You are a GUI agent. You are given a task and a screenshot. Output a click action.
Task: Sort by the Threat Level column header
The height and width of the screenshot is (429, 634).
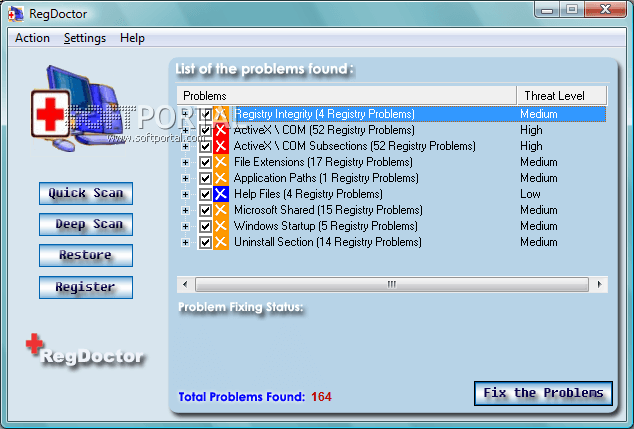click(562, 96)
